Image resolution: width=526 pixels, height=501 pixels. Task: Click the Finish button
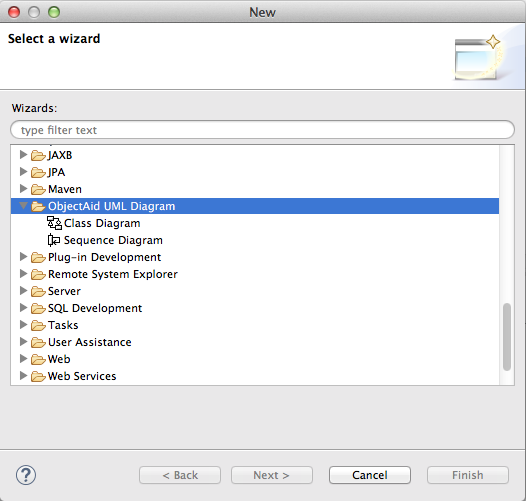pos(468,475)
